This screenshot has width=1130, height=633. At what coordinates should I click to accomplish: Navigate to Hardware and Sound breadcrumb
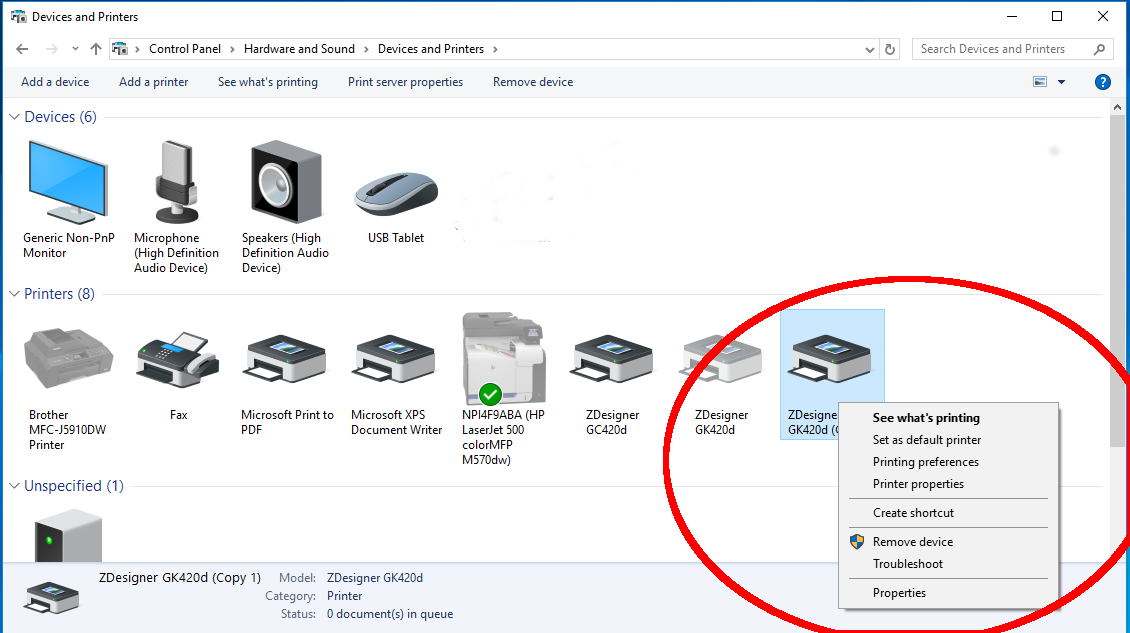tap(299, 49)
